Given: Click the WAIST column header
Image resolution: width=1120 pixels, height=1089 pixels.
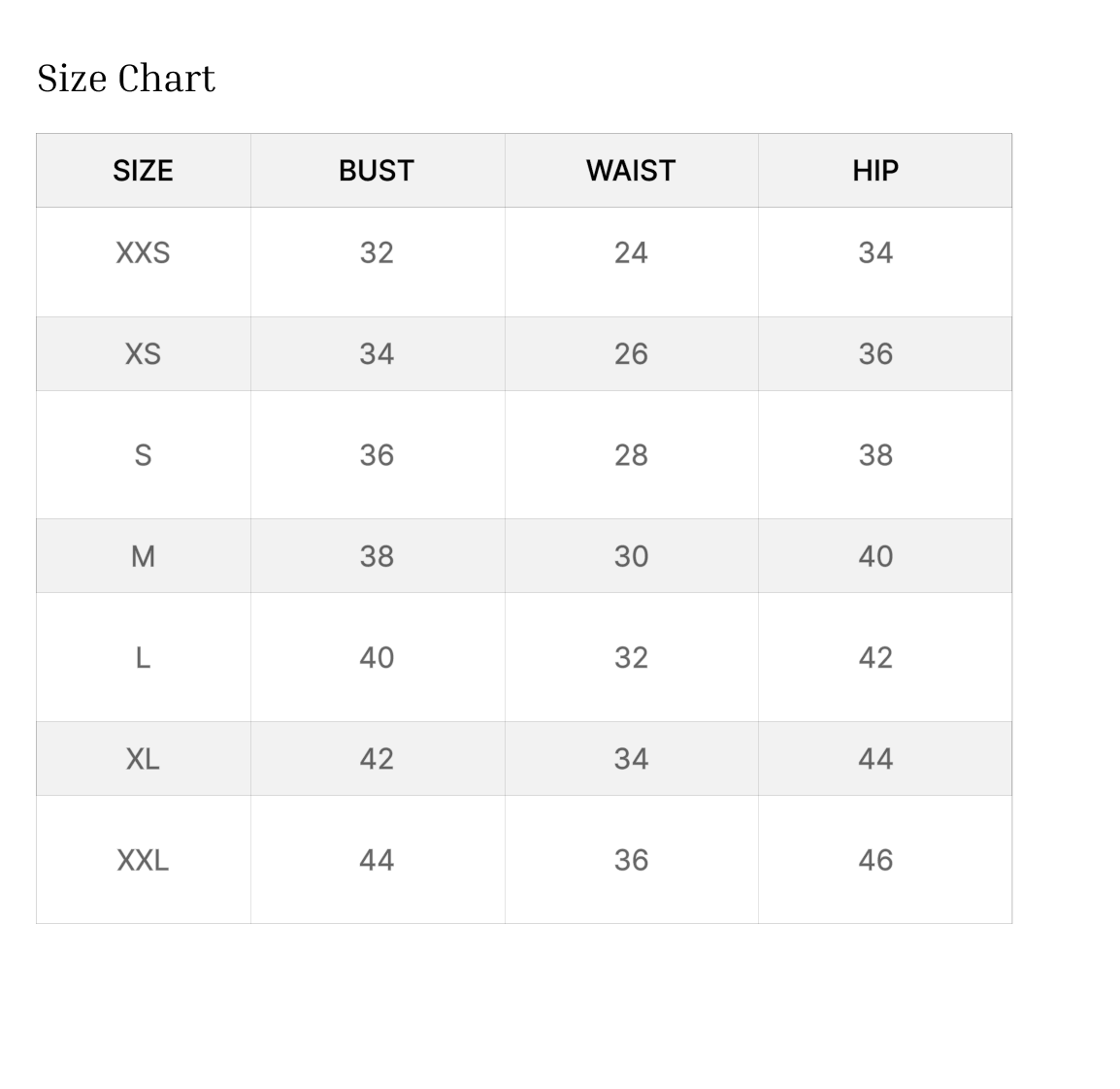Looking at the screenshot, I should point(631,171).
